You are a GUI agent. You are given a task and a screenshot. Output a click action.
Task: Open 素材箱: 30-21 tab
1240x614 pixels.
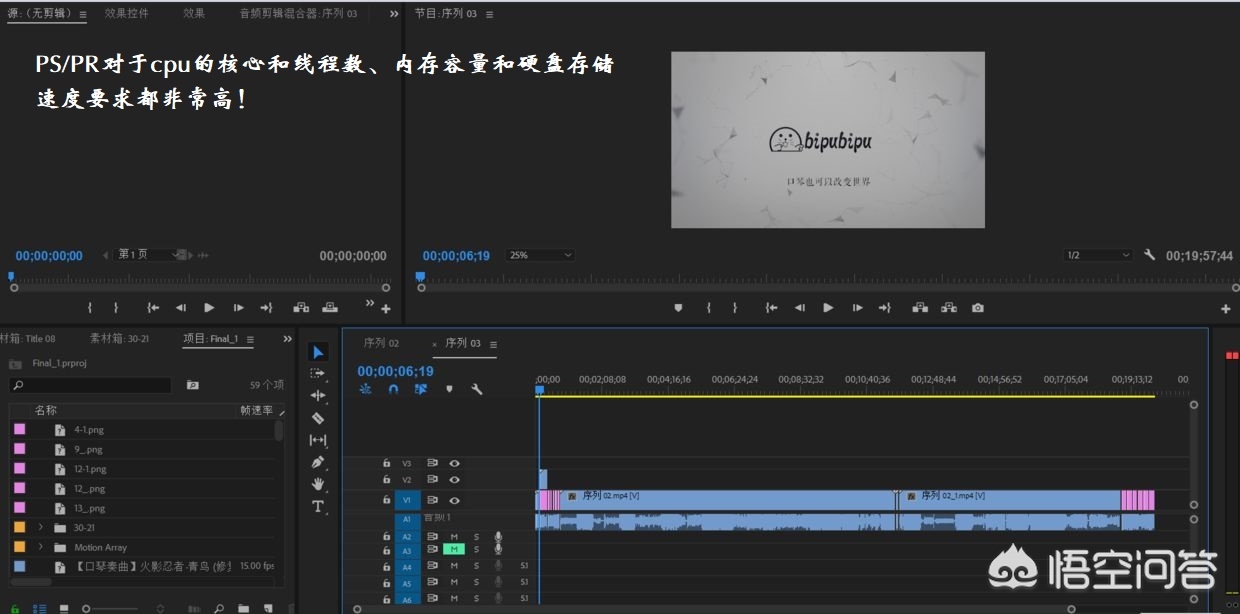119,339
